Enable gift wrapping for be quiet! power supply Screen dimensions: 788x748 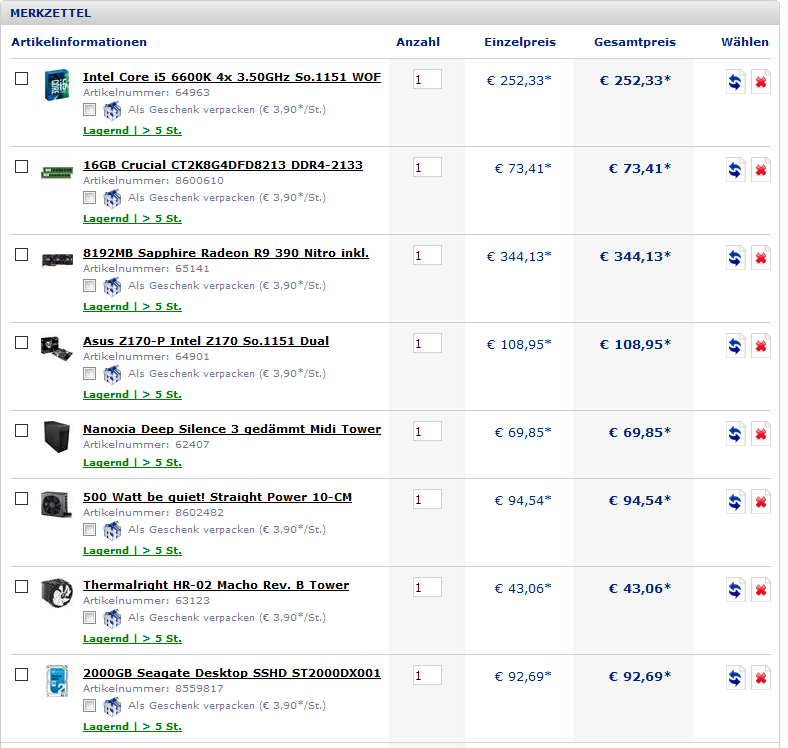click(x=89, y=529)
